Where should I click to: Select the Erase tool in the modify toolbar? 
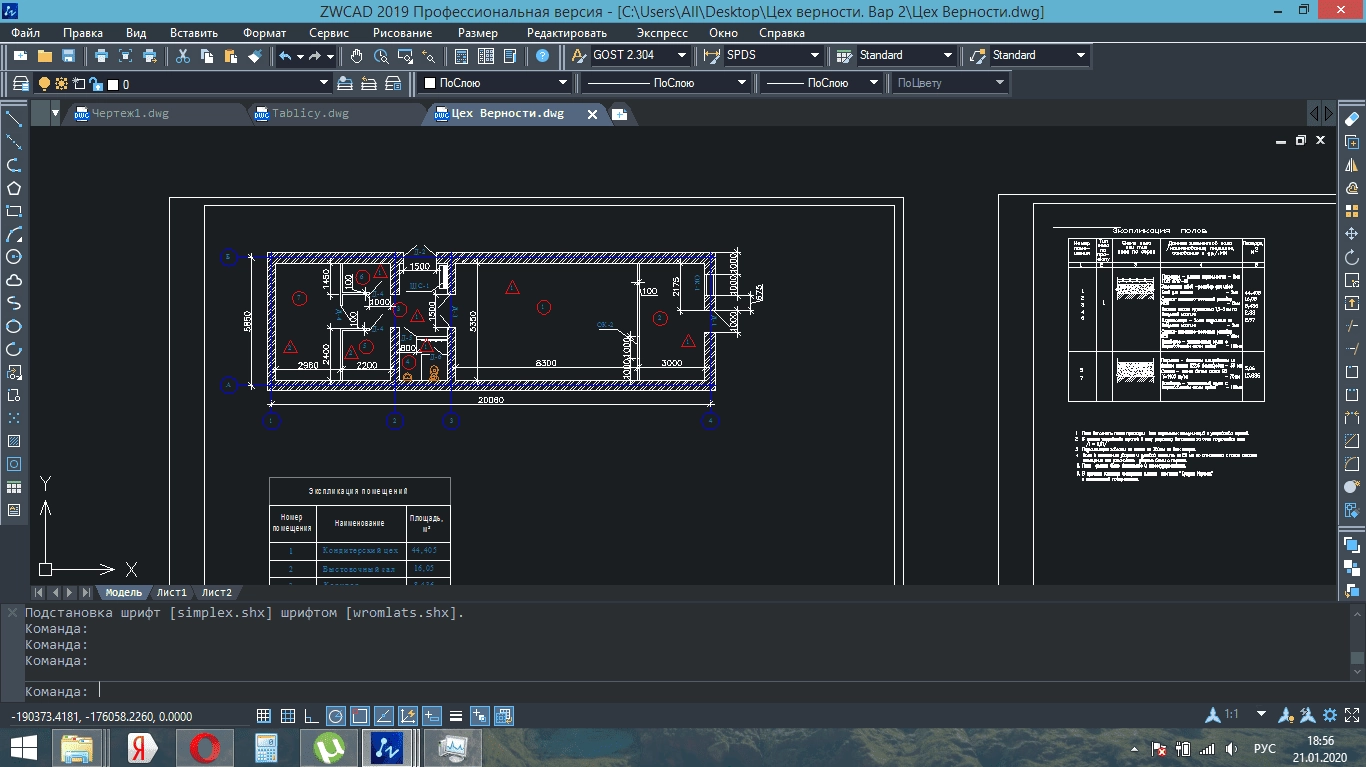coord(1352,119)
